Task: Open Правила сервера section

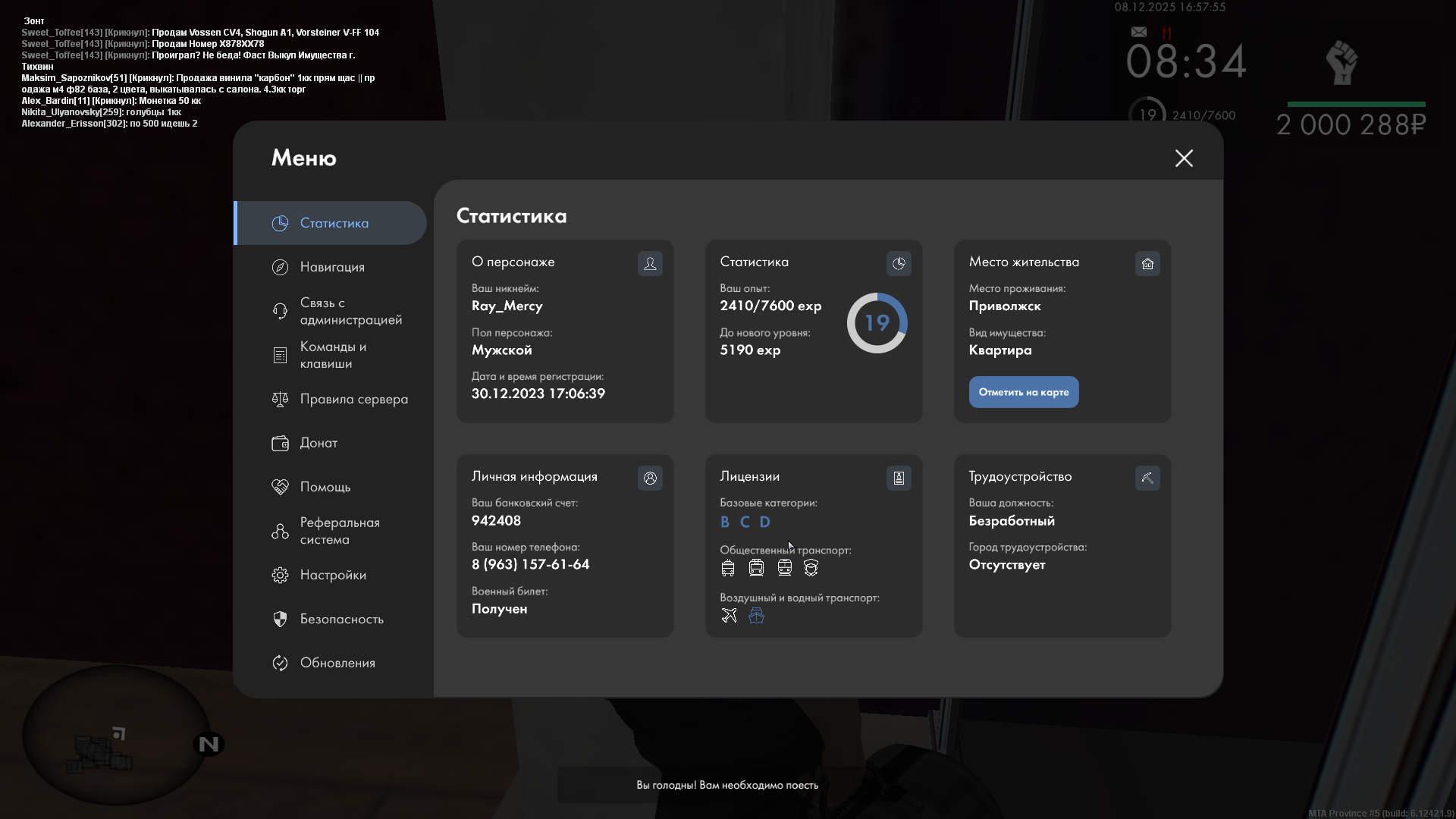Action: pyautogui.click(x=353, y=399)
